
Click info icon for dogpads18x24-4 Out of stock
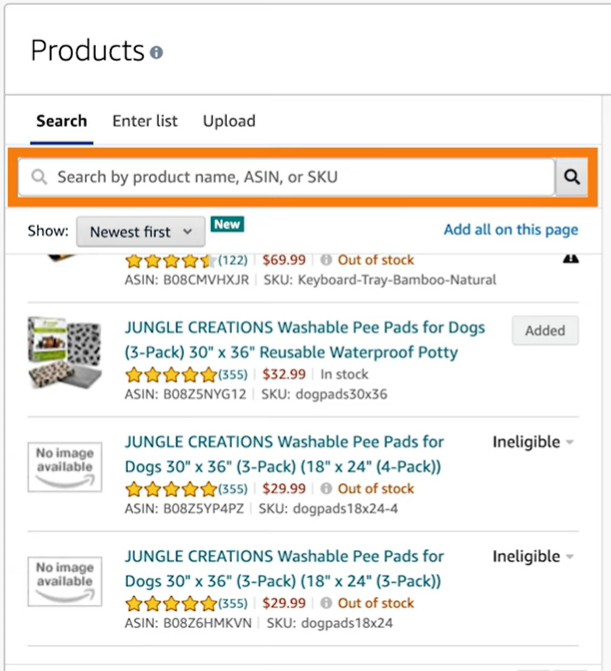326,488
